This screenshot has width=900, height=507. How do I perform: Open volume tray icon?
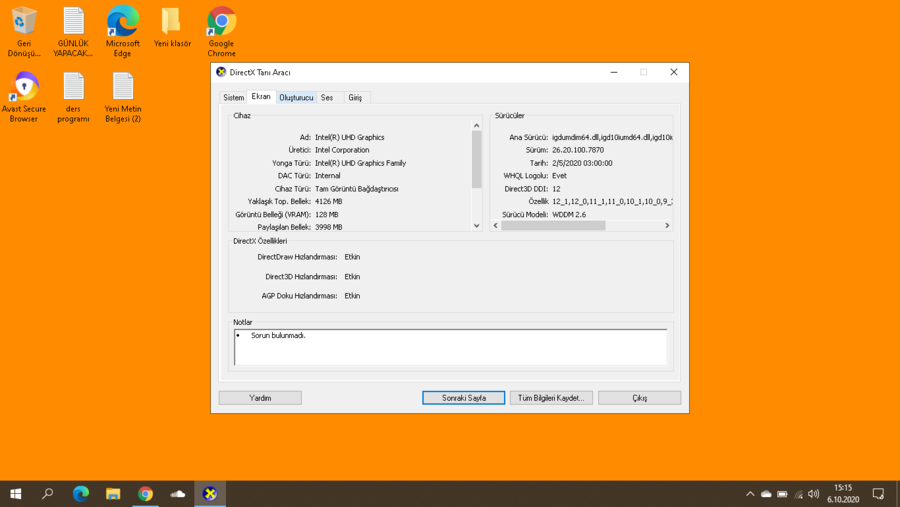(x=813, y=494)
